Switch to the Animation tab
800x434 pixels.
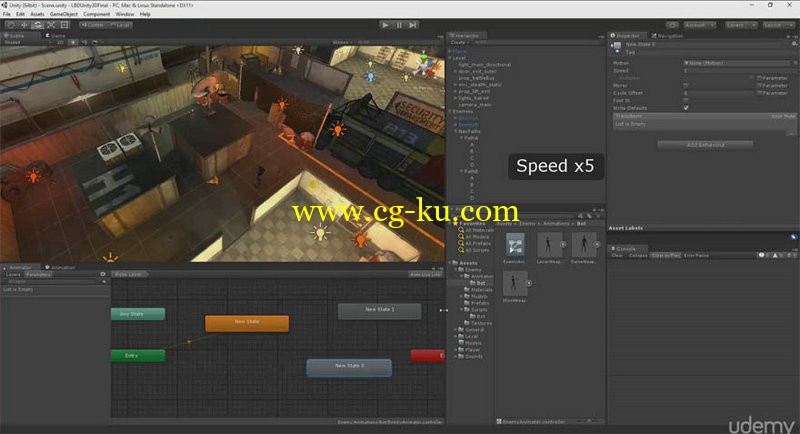pos(60,267)
